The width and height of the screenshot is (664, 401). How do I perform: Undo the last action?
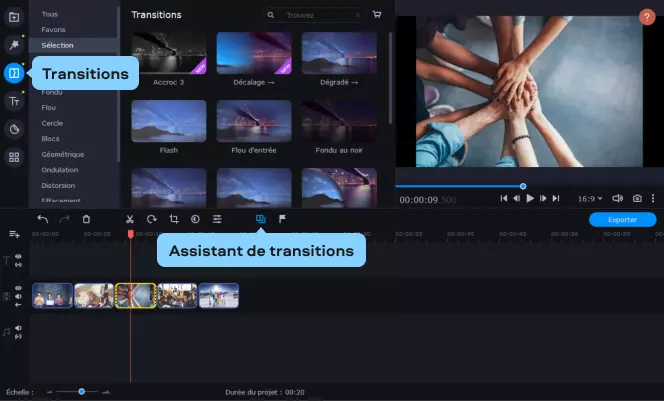pyautogui.click(x=42, y=219)
